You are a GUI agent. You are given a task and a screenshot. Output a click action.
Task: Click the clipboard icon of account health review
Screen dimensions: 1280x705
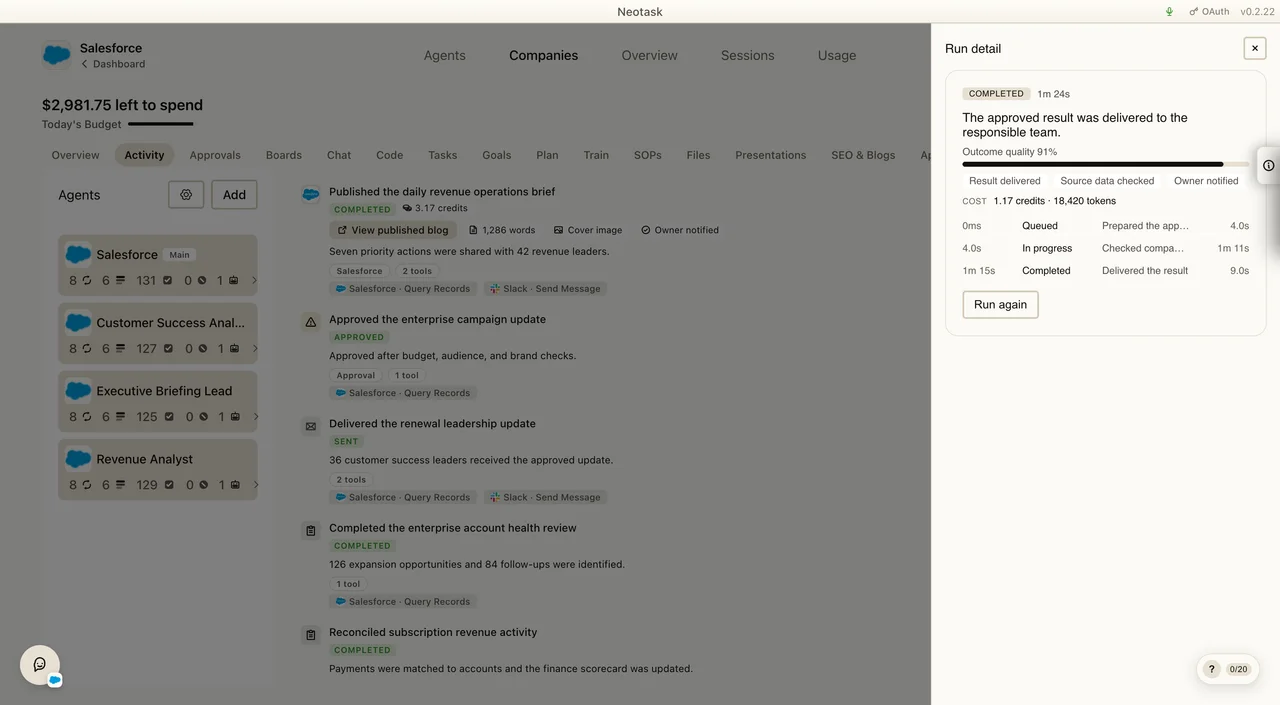click(311, 530)
